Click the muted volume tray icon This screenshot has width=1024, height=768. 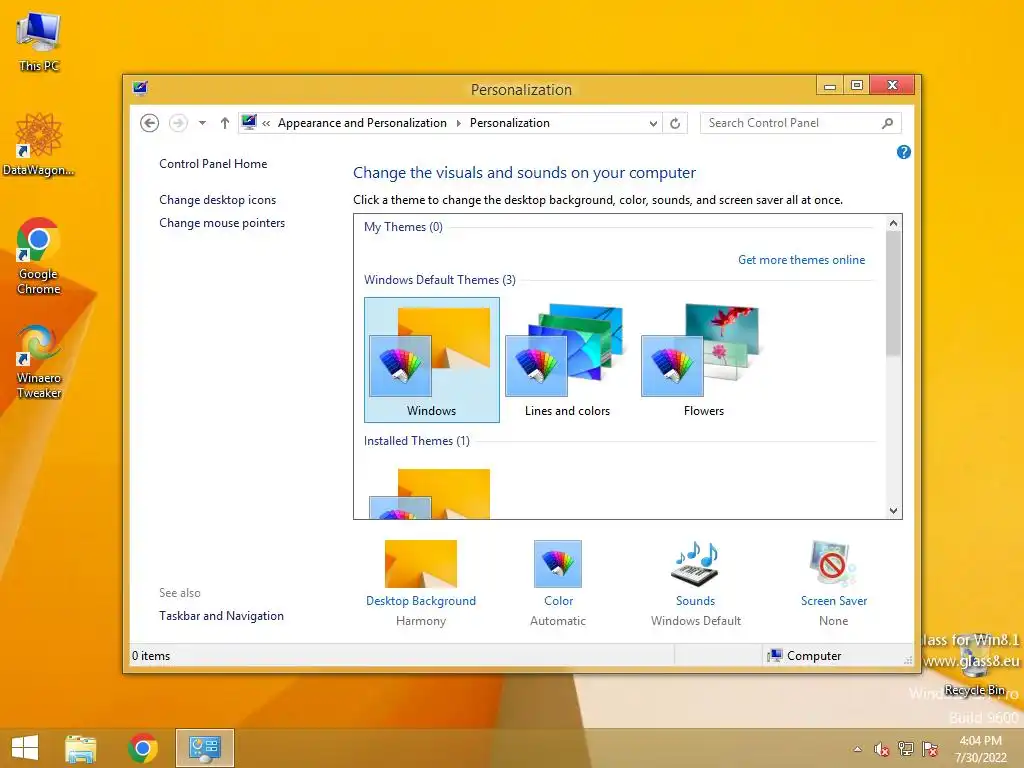[881, 749]
